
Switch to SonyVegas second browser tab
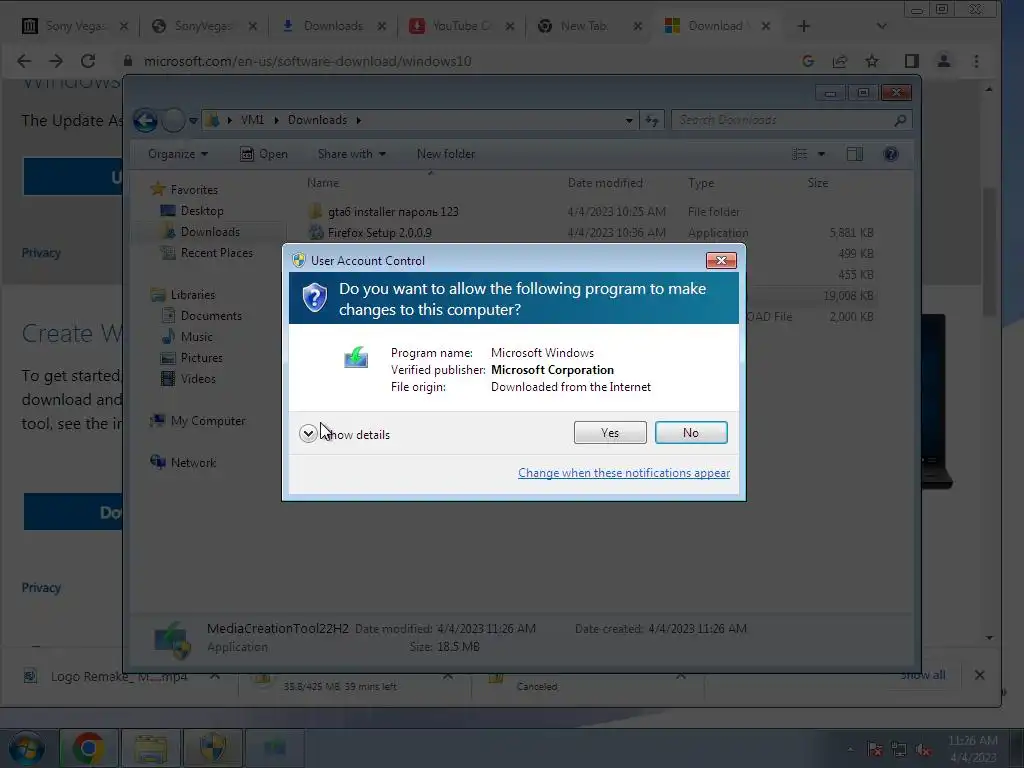pos(203,26)
